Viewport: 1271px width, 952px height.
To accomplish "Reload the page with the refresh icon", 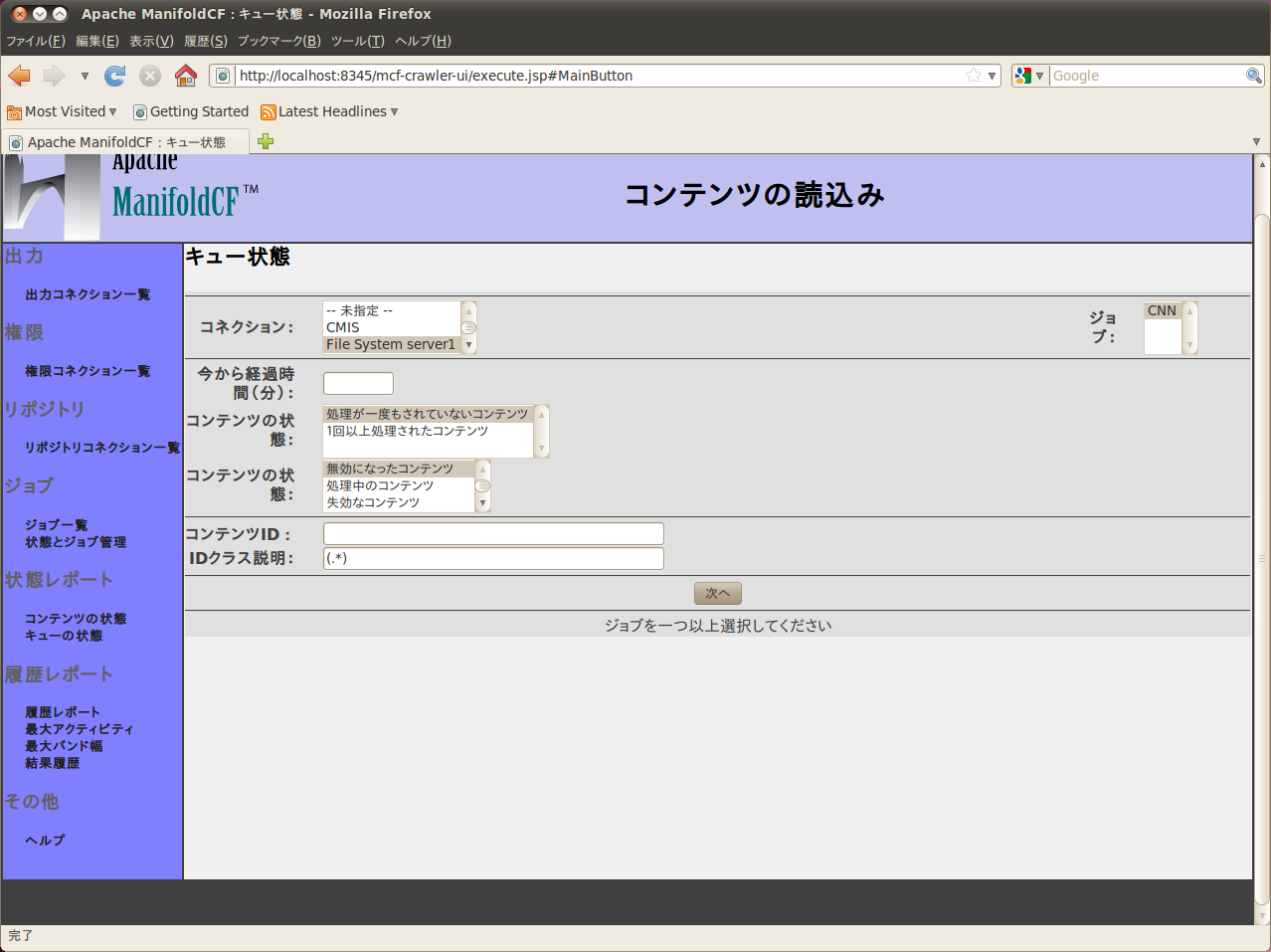I will point(115,76).
